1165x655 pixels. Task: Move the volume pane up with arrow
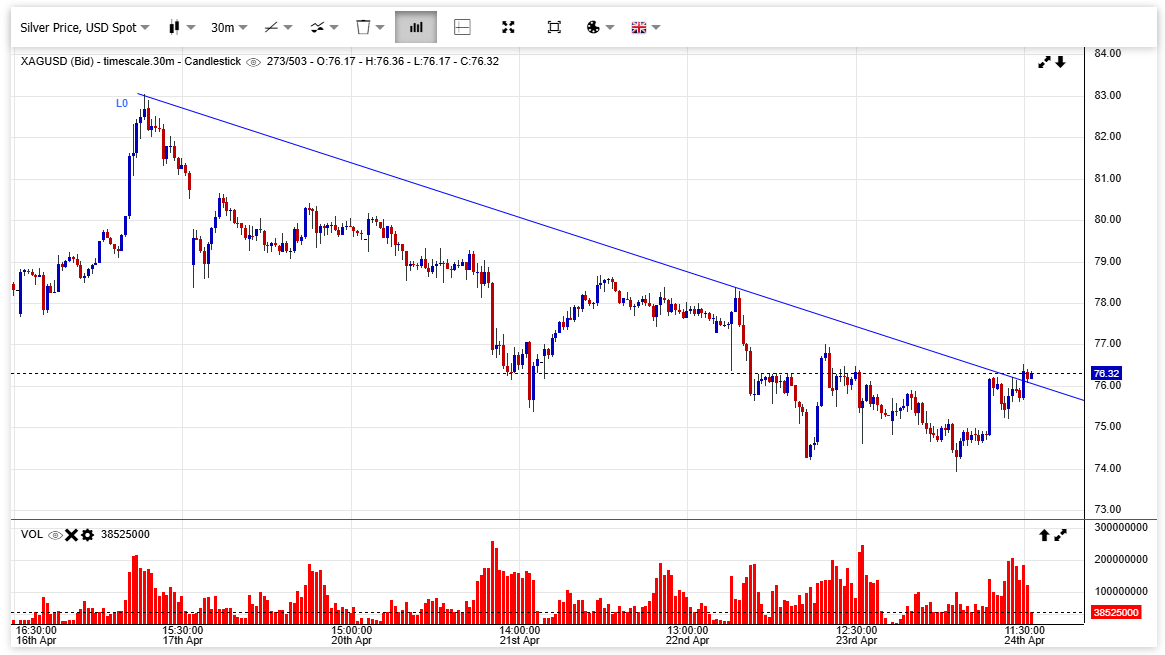[x=1044, y=535]
